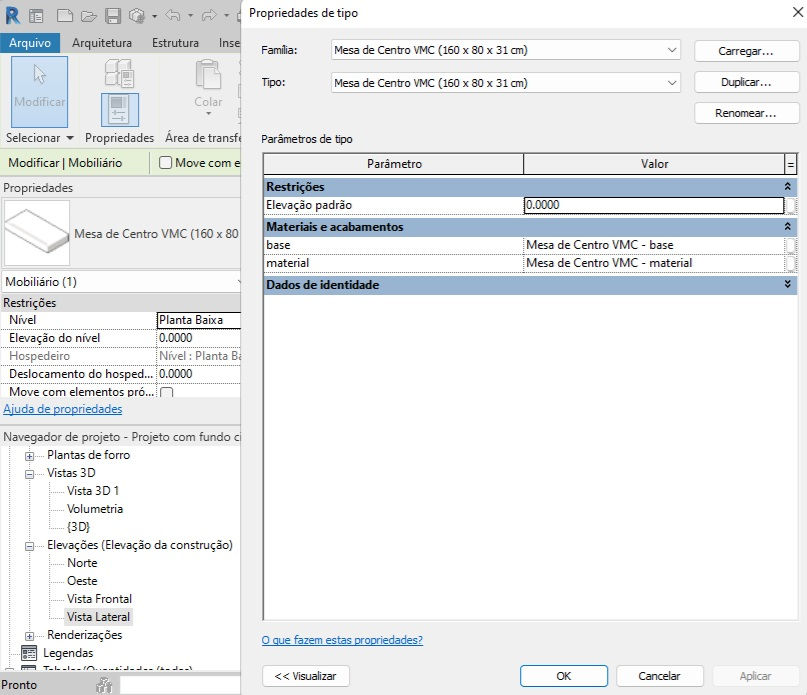Switch to the Estrutura tab
Image resolution: width=807 pixels, height=695 pixels.
tap(176, 43)
